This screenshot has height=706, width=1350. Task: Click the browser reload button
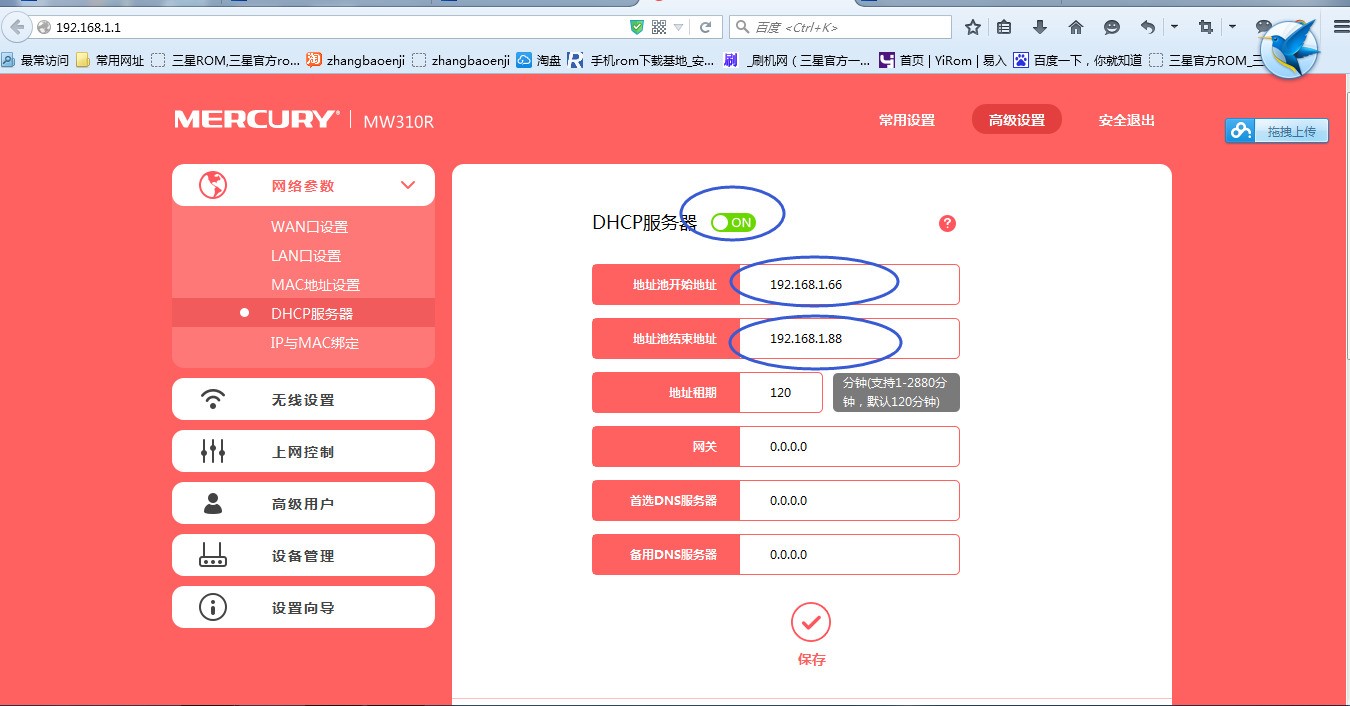click(705, 27)
